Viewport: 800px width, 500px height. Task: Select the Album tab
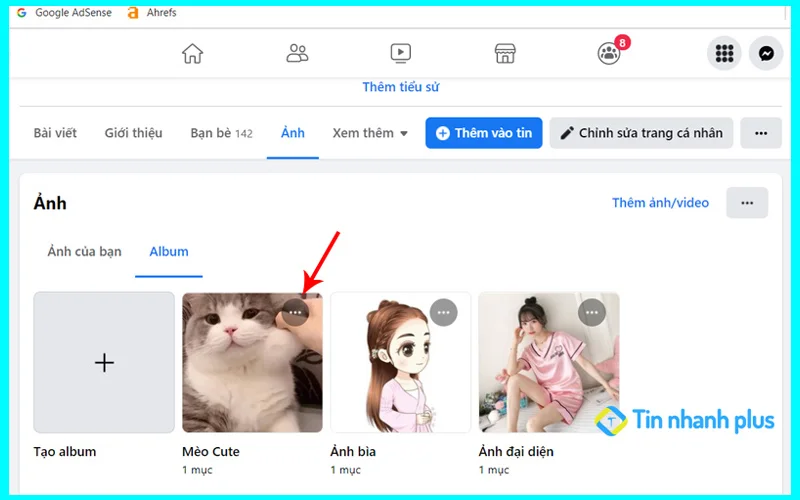[169, 252]
